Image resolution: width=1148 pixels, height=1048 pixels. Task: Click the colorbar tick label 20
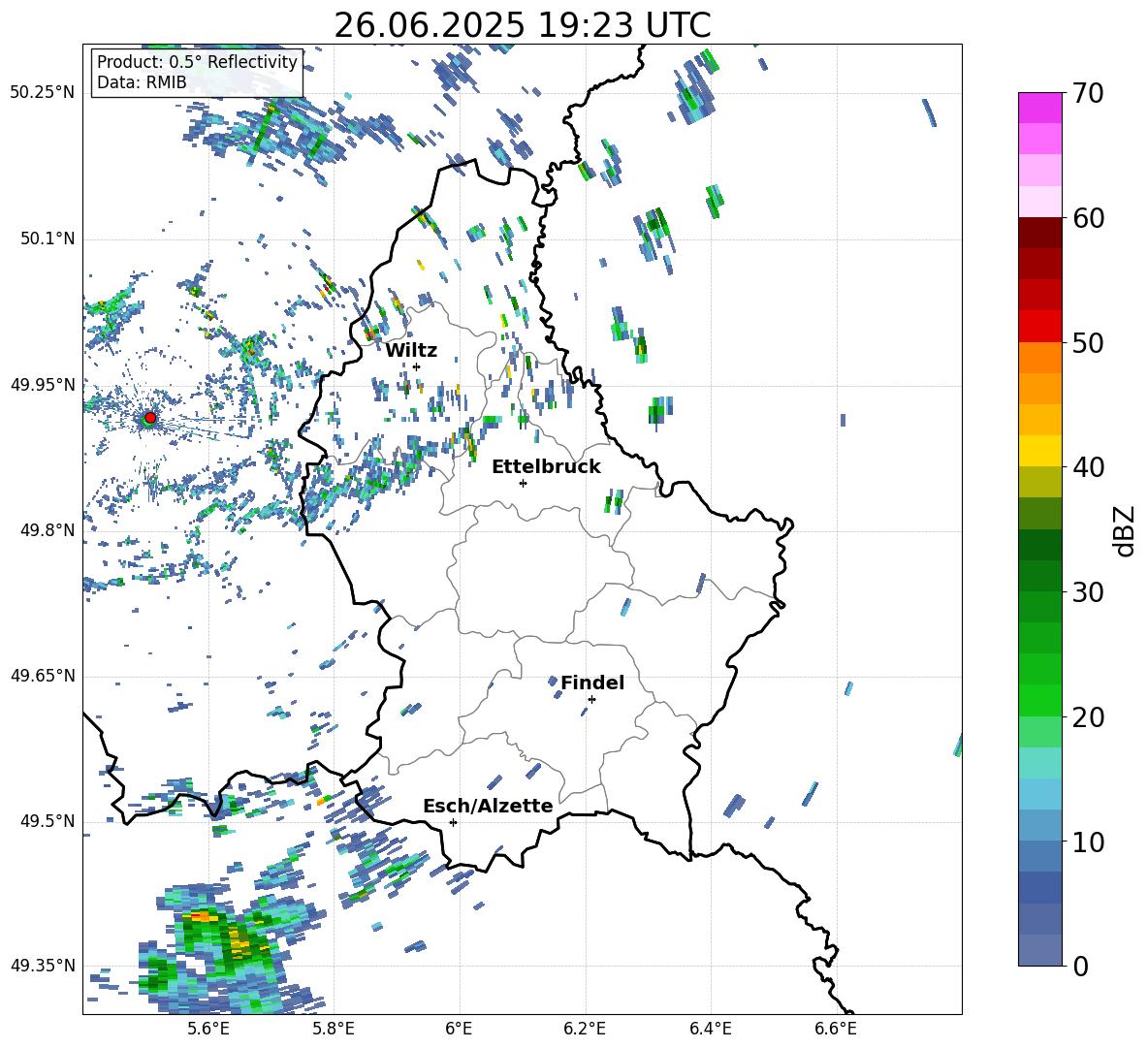point(1087,717)
